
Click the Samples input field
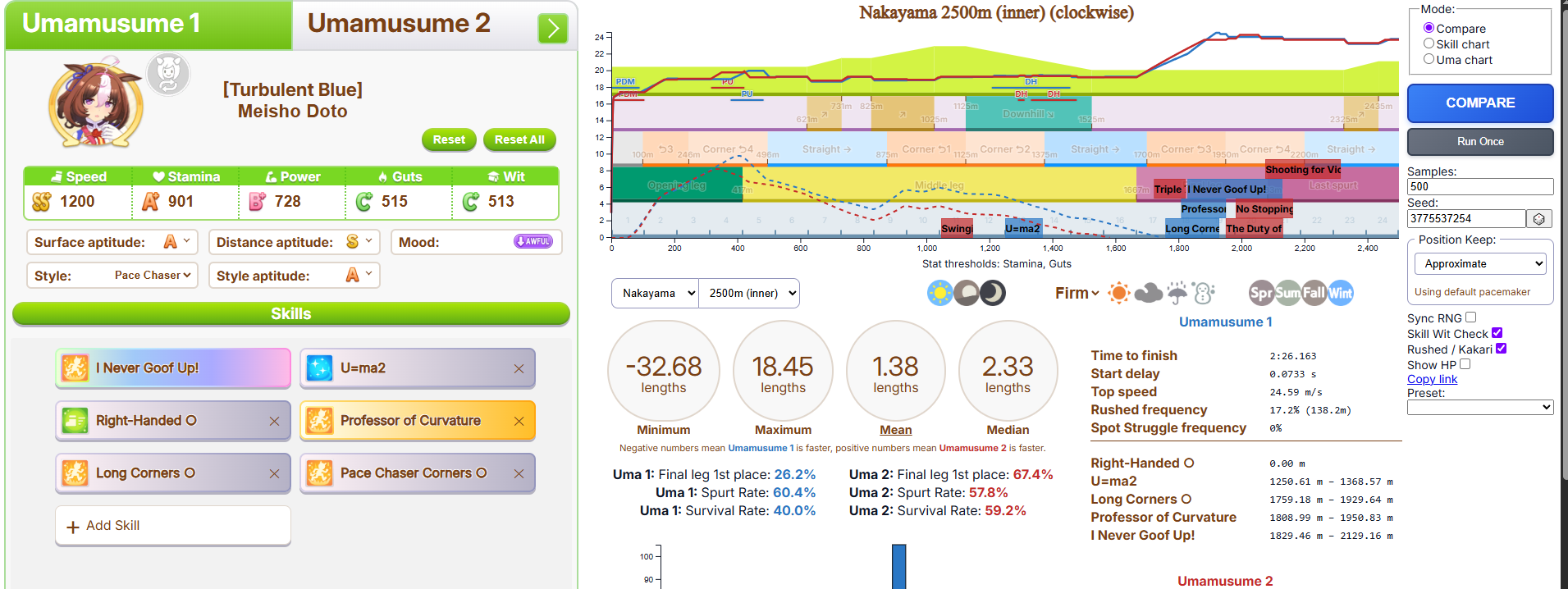click(x=1480, y=186)
